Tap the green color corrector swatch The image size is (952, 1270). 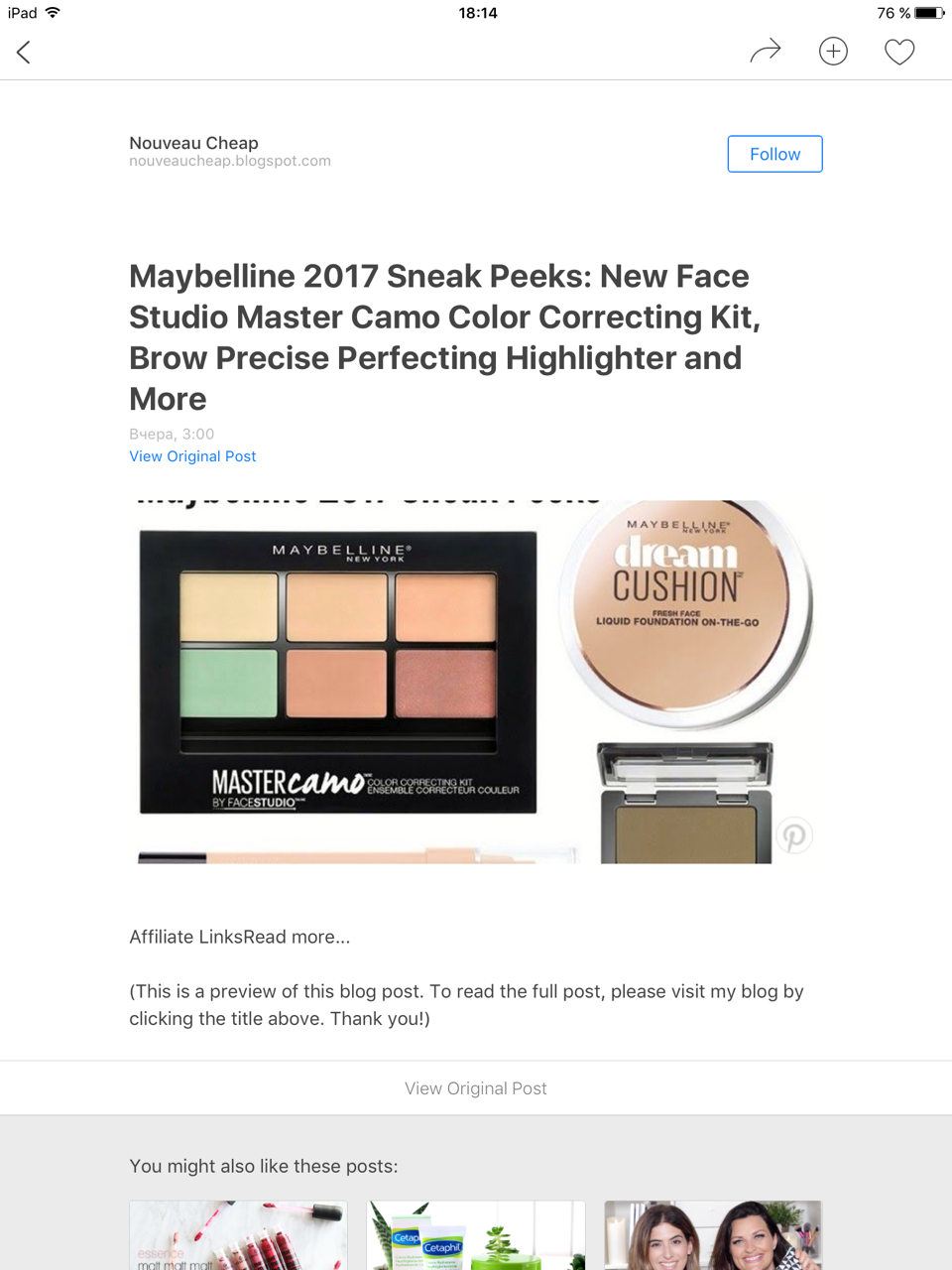click(x=229, y=682)
